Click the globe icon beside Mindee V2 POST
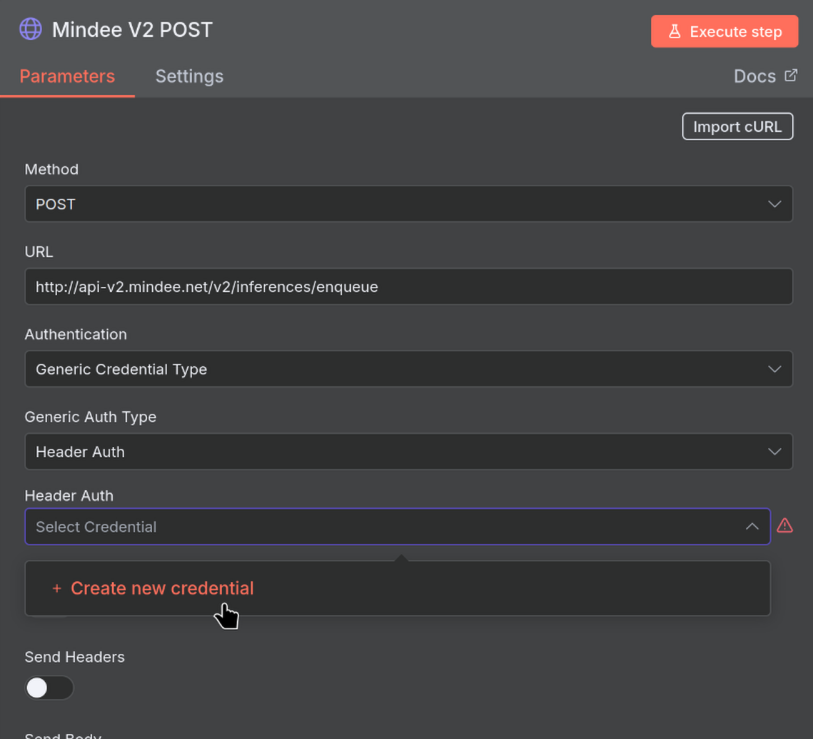The image size is (813, 739). 30,30
